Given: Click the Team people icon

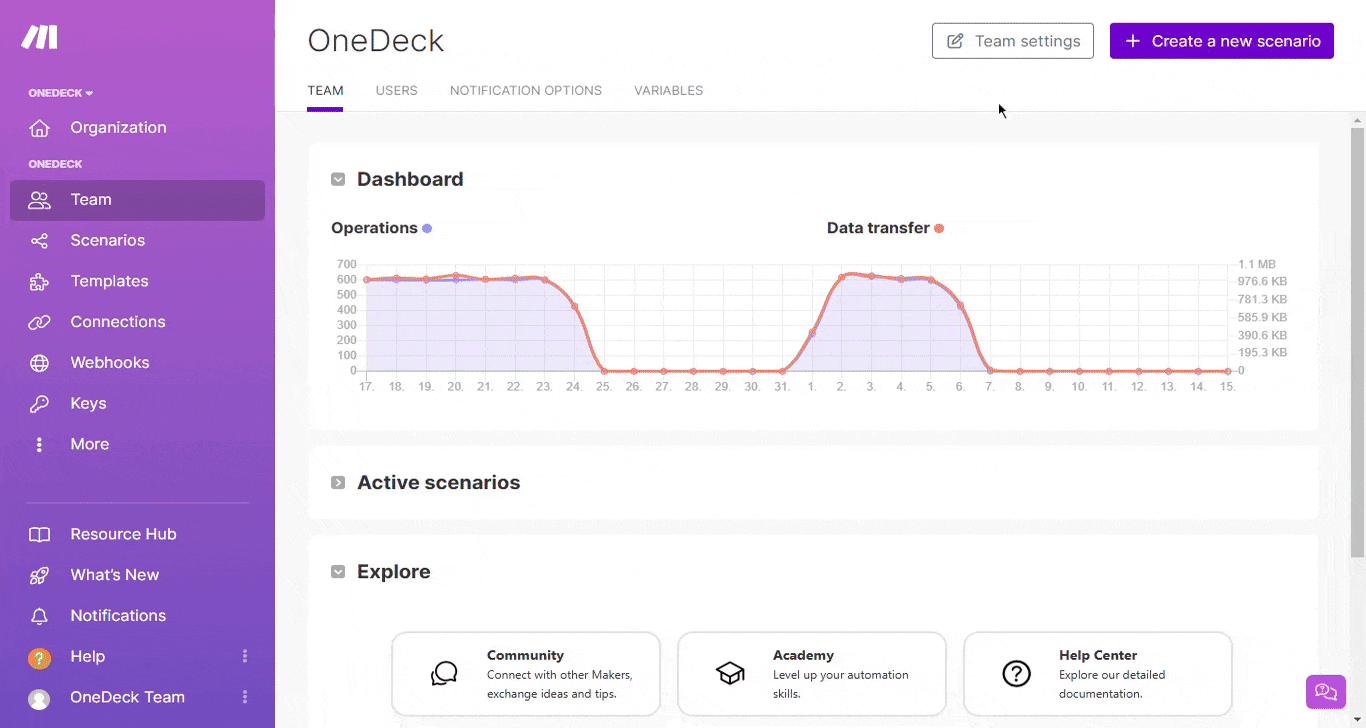Looking at the screenshot, I should [39, 200].
